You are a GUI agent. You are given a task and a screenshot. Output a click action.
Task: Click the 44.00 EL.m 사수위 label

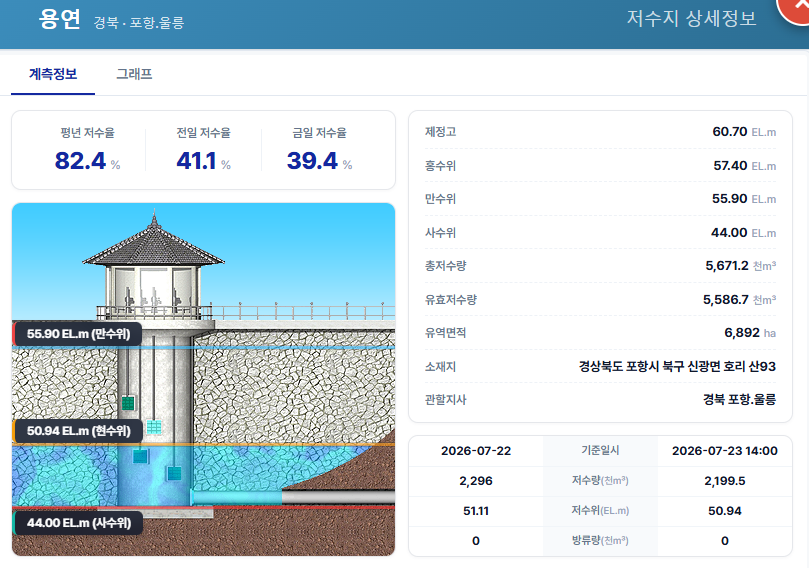point(78,523)
